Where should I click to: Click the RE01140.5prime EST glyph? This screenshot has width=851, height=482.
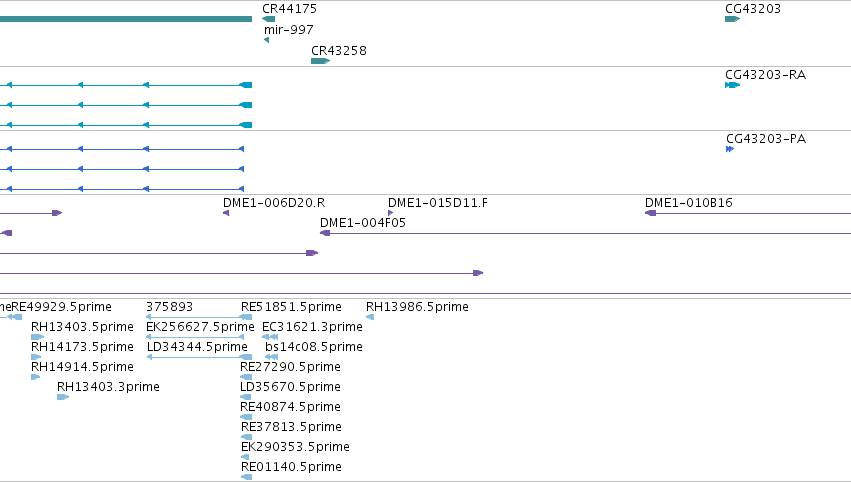(x=246, y=478)
